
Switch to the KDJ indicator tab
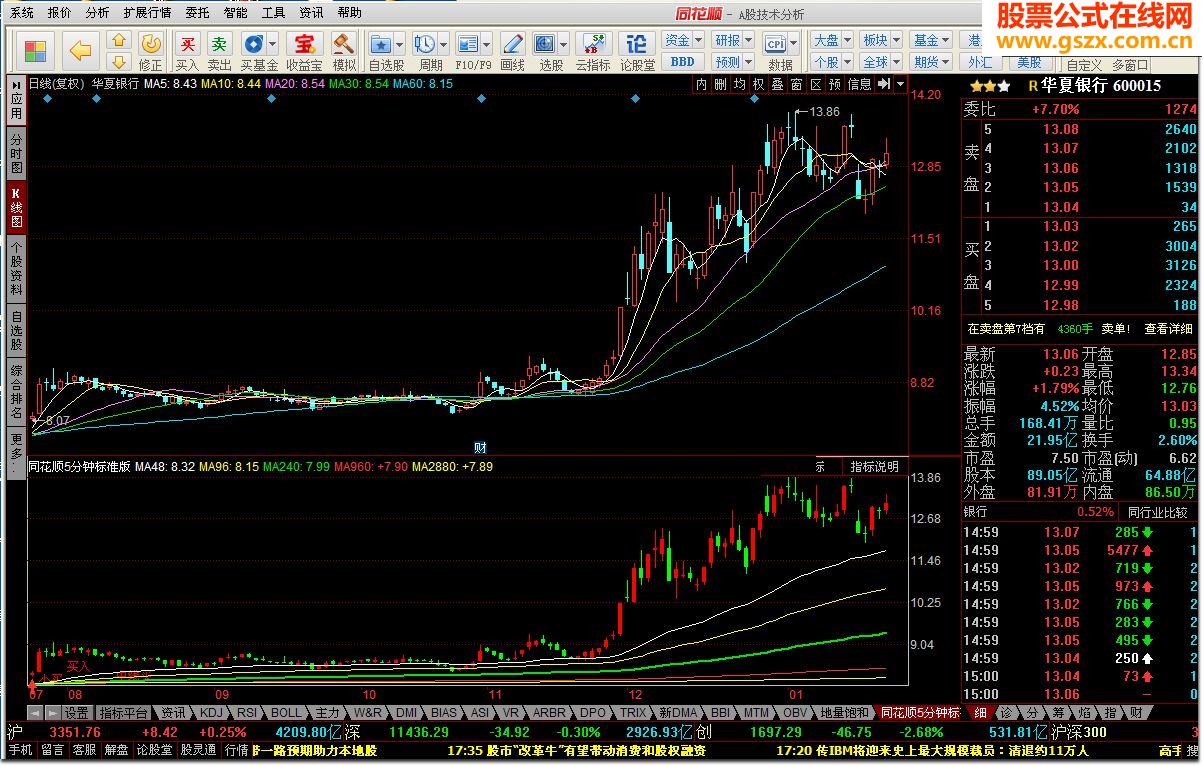(x=211, y=713)
